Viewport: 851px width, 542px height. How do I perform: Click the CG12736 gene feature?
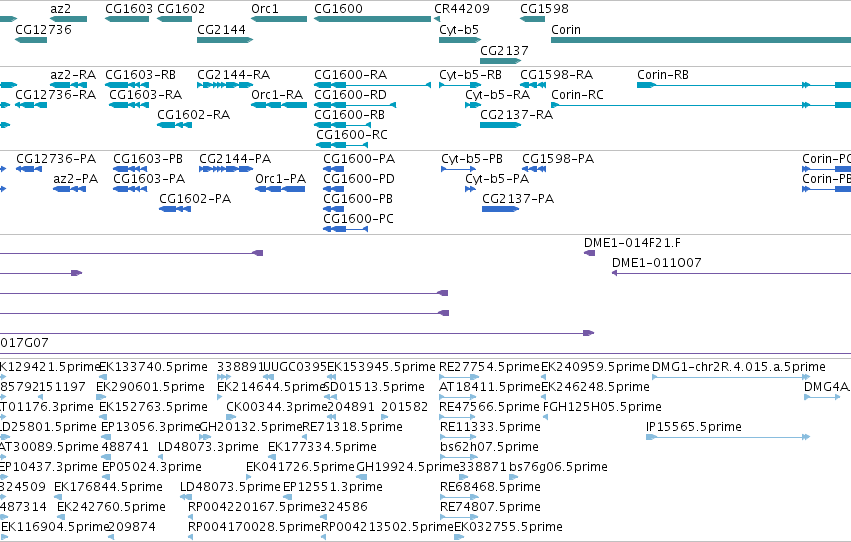click(x=31, y=40)
